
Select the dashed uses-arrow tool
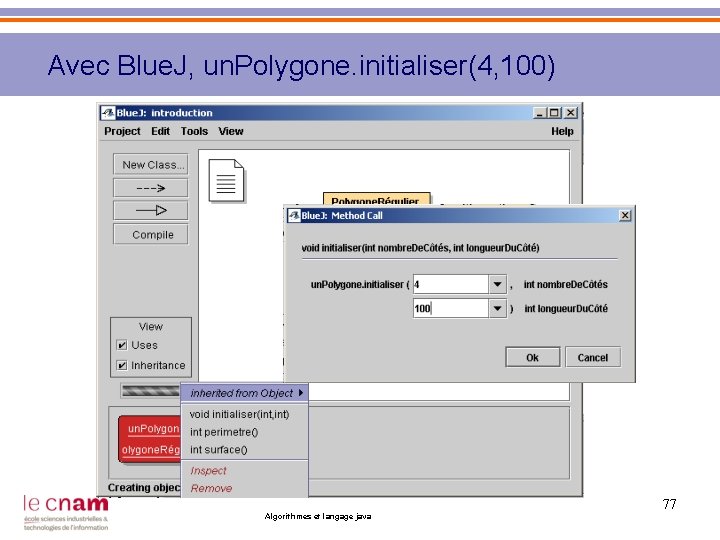pyautogui.click(x=151, y=188)
